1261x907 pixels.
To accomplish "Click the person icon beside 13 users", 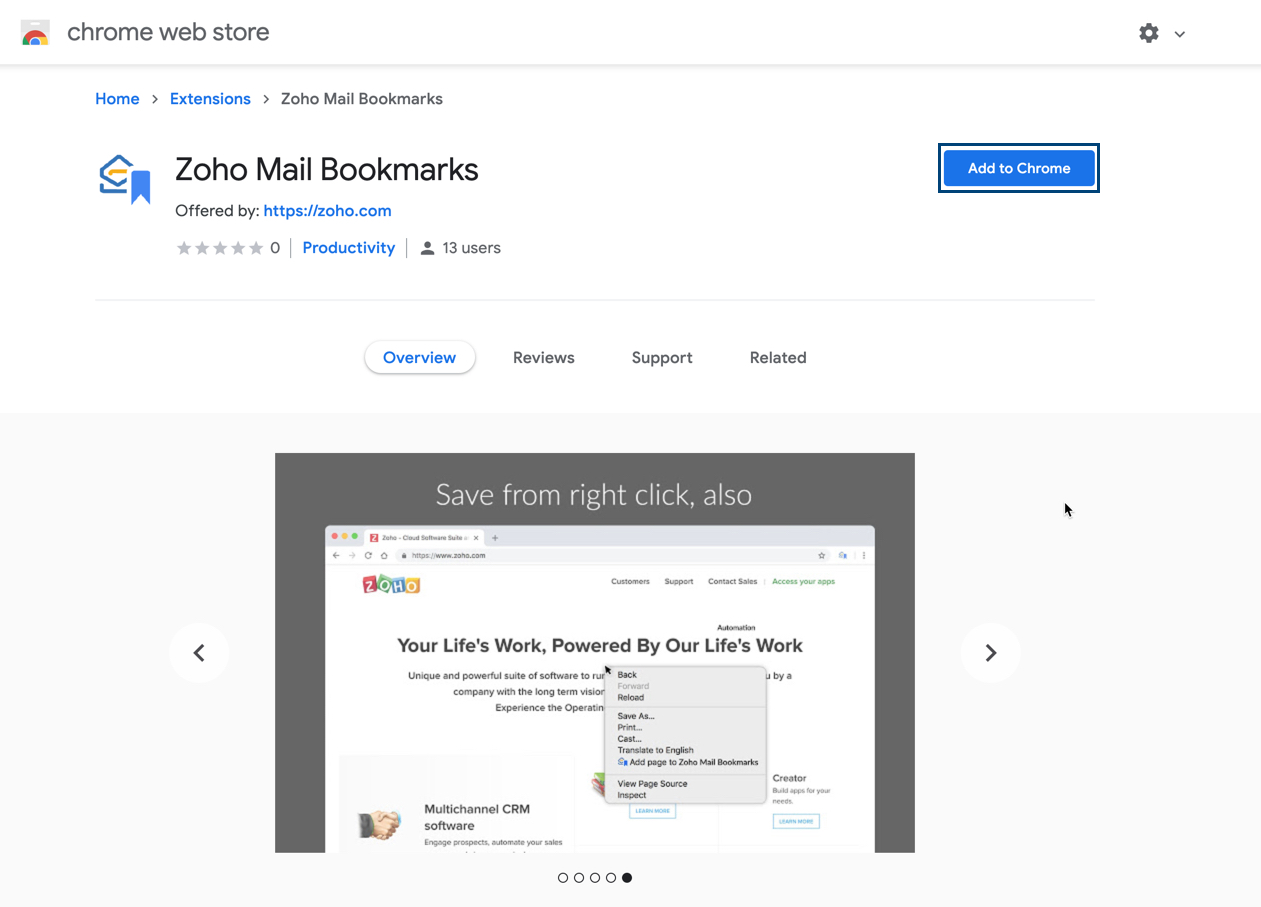I will (x=428, y=247).
